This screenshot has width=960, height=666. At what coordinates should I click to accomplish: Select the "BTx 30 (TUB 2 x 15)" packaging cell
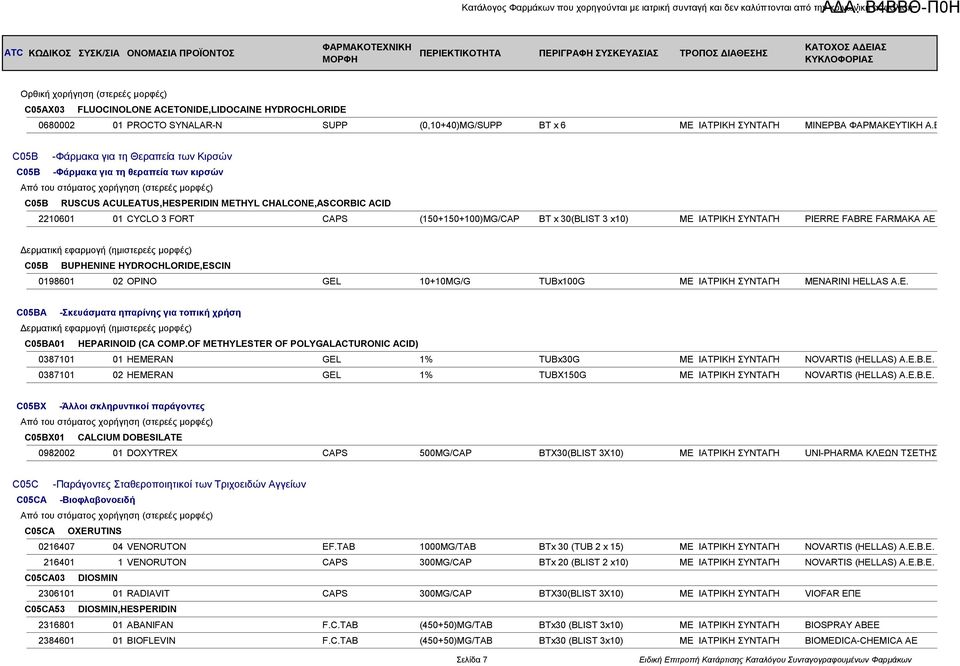tap(581, 547)
